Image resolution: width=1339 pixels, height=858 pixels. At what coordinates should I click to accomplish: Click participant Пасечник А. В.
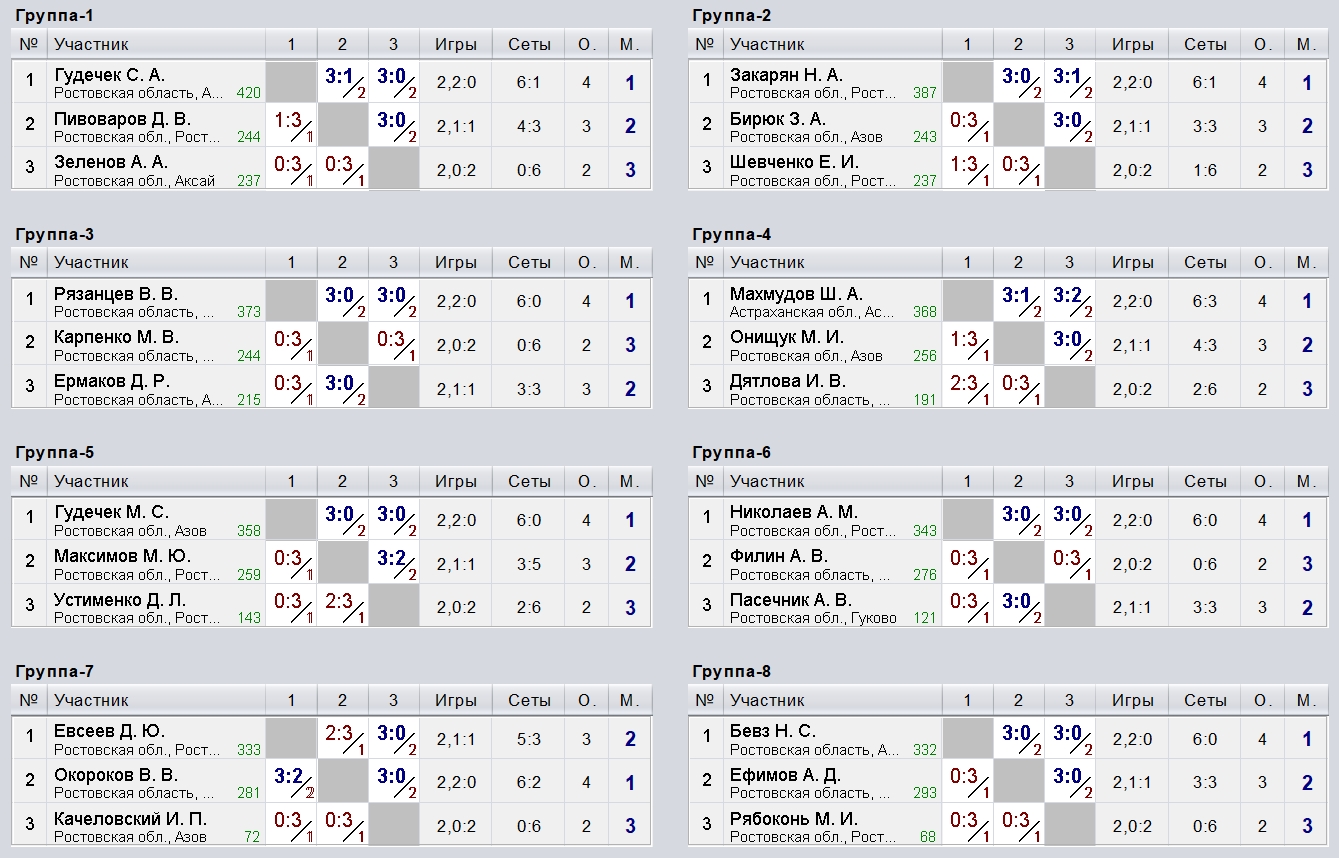tap(791, 600)
